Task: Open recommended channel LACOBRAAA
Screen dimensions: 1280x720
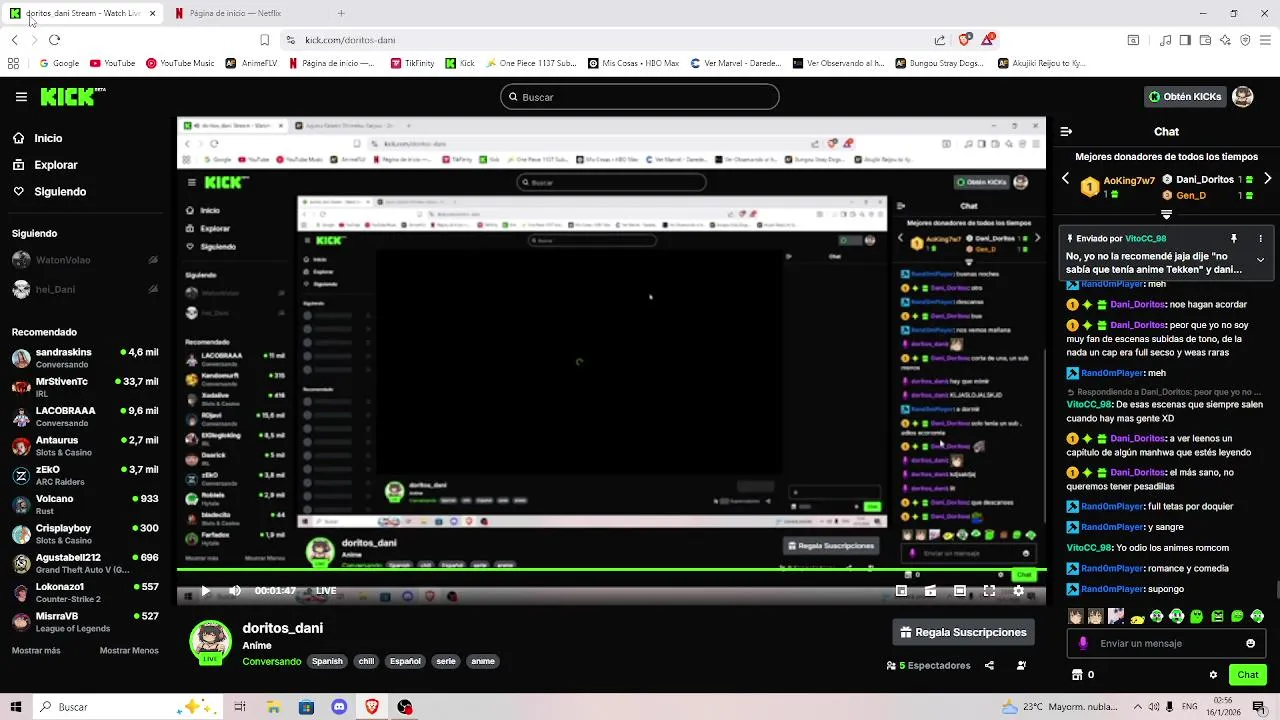Action: click(x=85, y=416)
